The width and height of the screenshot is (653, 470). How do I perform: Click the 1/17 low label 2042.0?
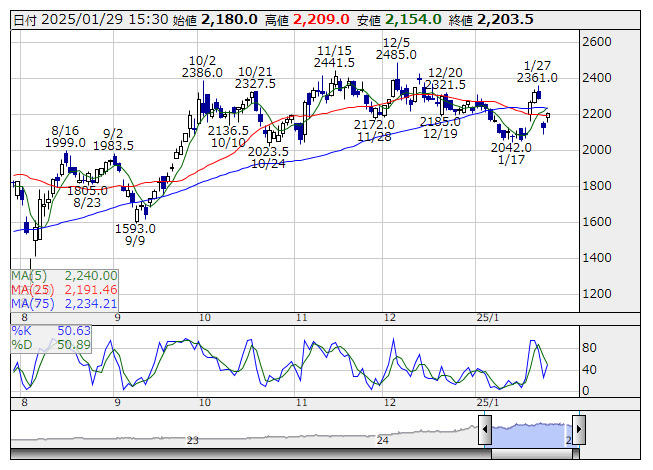512,147
